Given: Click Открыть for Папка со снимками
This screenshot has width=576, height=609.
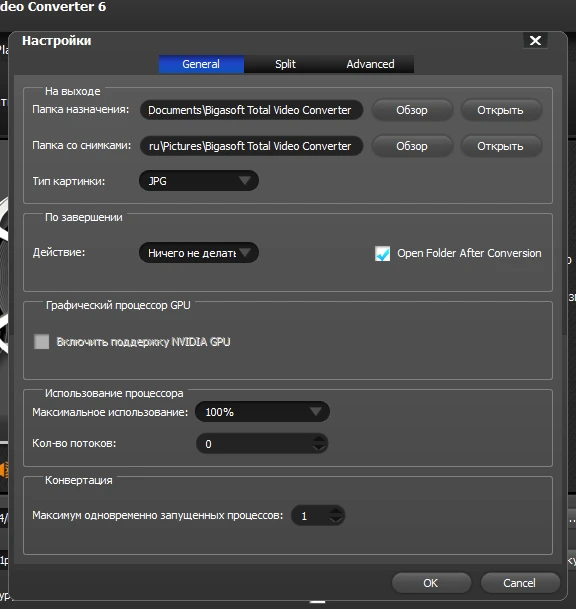Looking at the screenshot, I should [500, 146].
